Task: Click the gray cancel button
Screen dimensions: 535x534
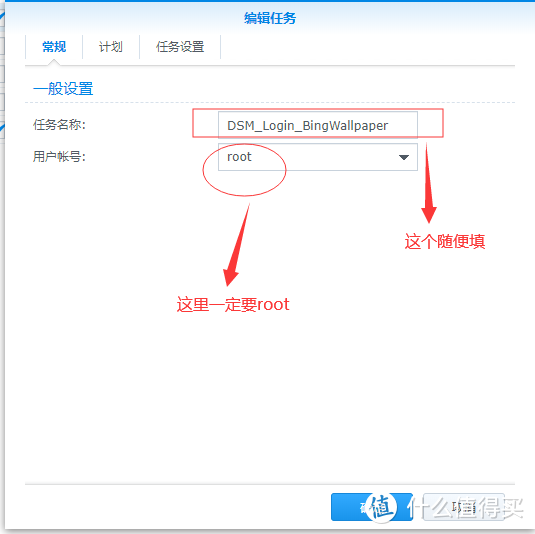Action: coord(464,507)
